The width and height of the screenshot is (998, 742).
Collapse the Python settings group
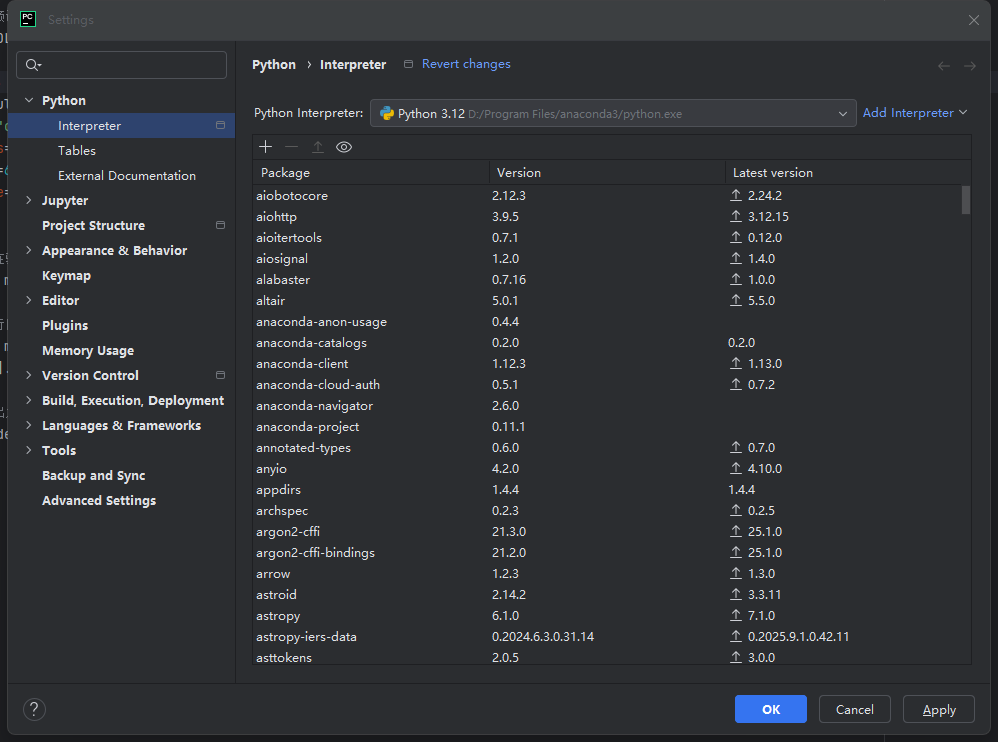point(29,100)
